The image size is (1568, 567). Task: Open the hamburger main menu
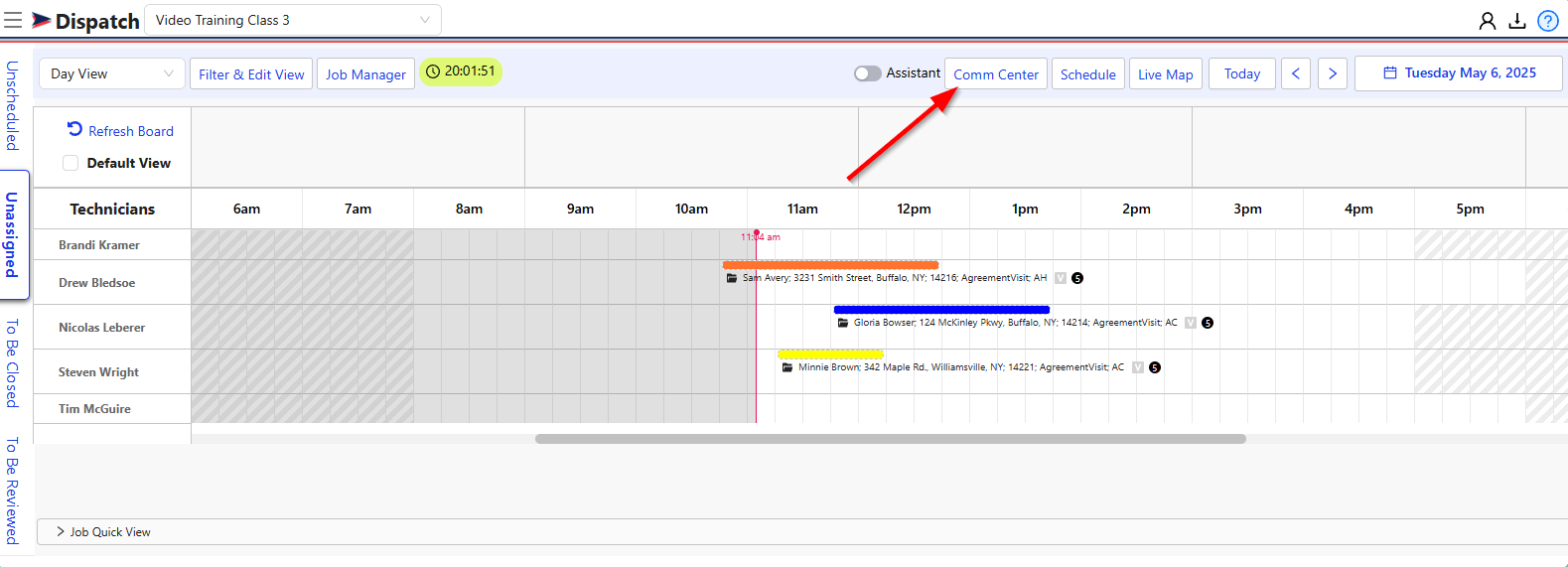(13, 20)
